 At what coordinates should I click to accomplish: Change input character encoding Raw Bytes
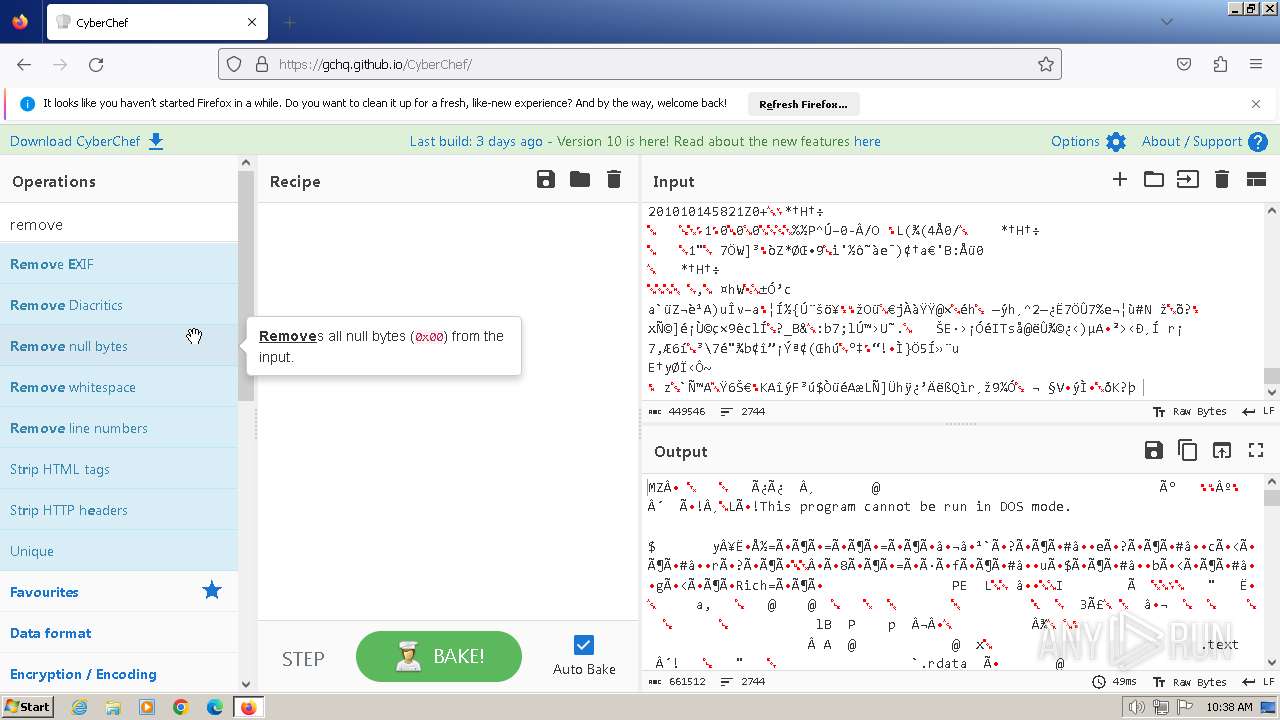(x=1190, y=411)
